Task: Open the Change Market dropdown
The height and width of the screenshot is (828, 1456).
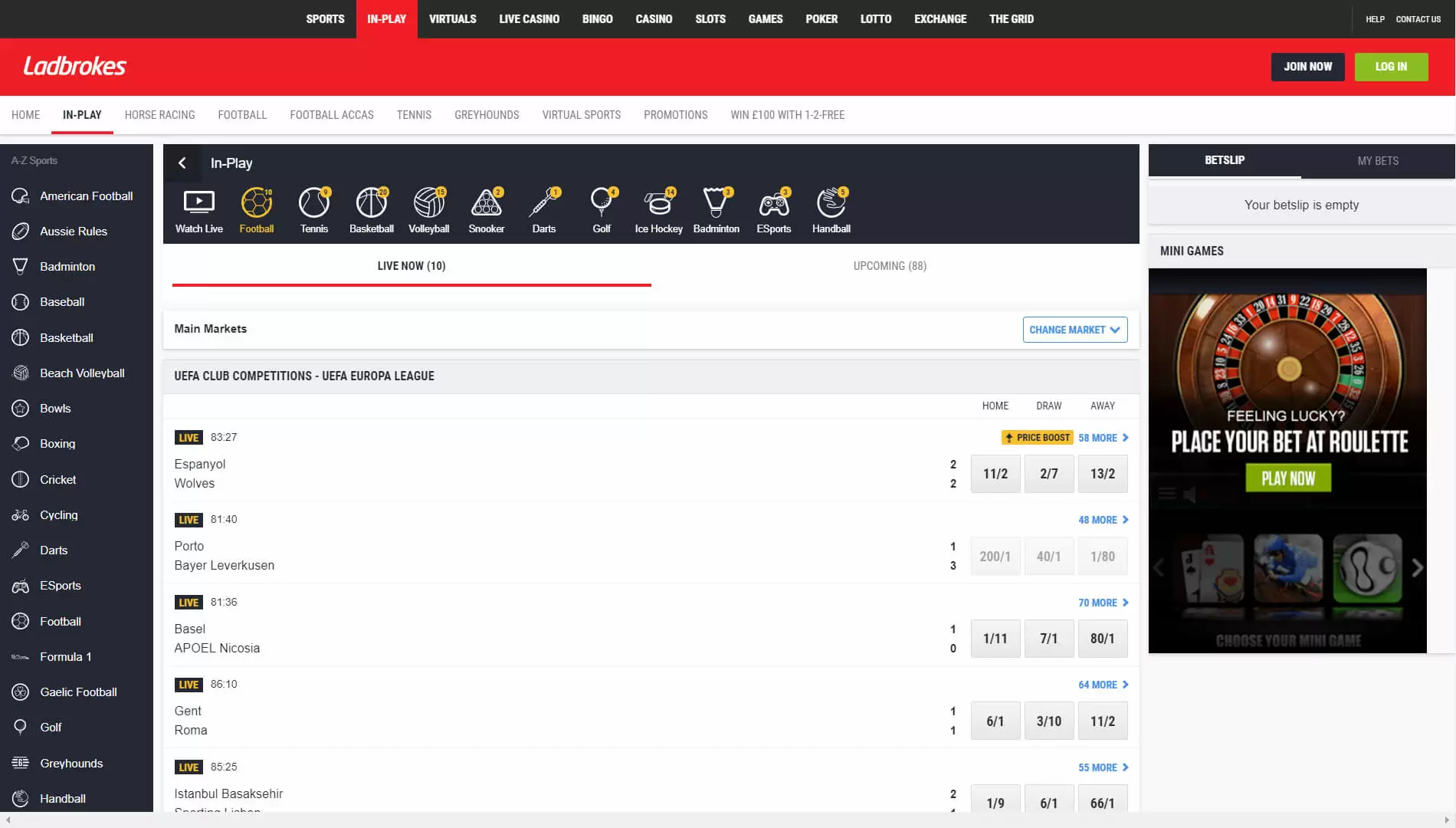Action: click(1074, 330)
